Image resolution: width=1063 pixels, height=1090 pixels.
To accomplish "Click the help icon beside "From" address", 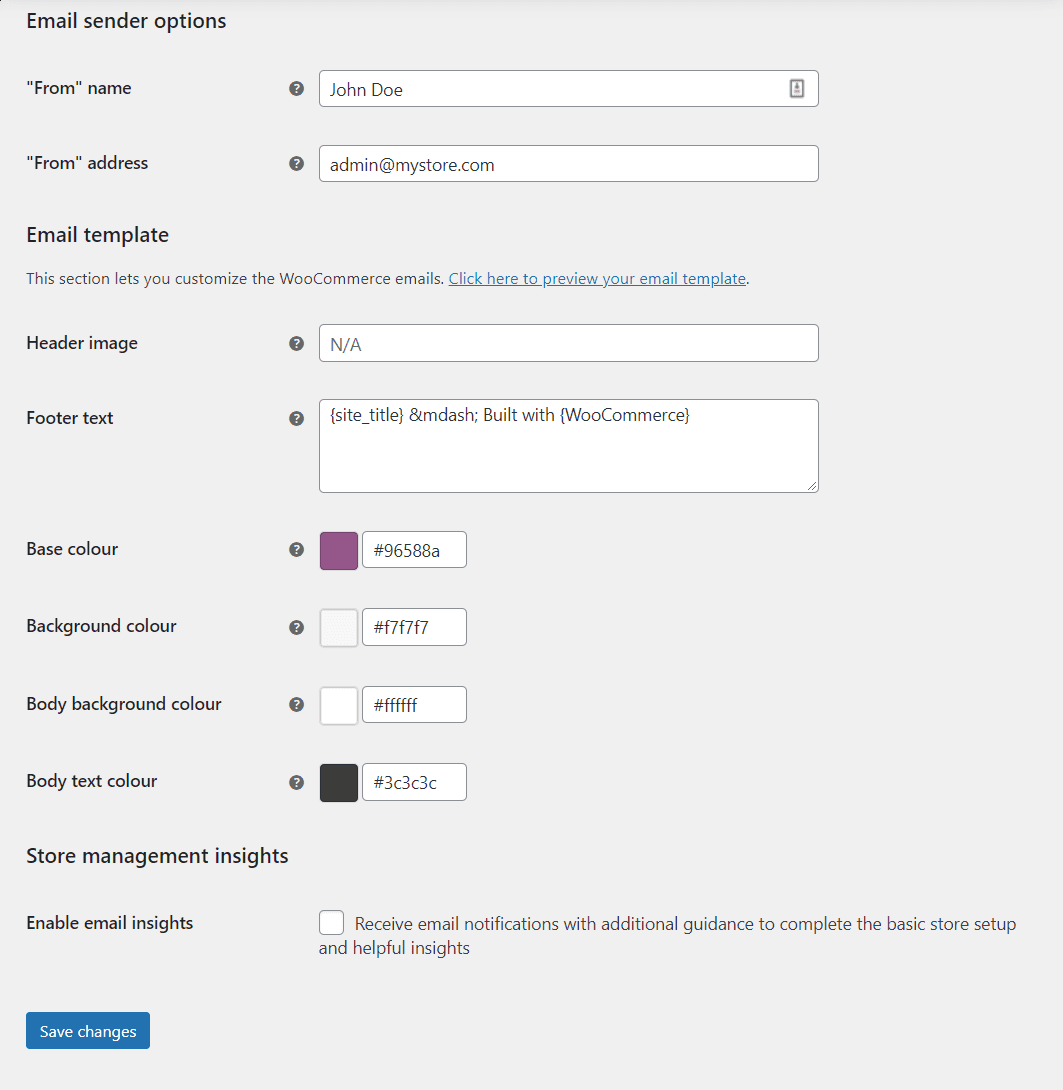I will point(296,163).
